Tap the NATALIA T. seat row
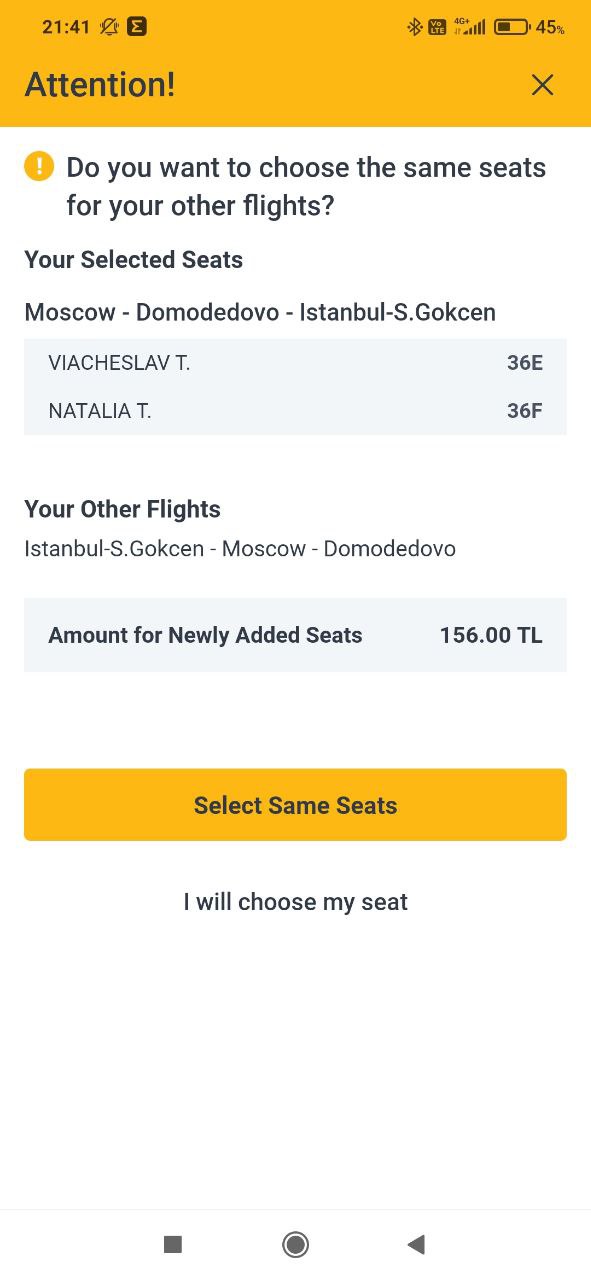The image size is (591, 1280). [295, 410]
